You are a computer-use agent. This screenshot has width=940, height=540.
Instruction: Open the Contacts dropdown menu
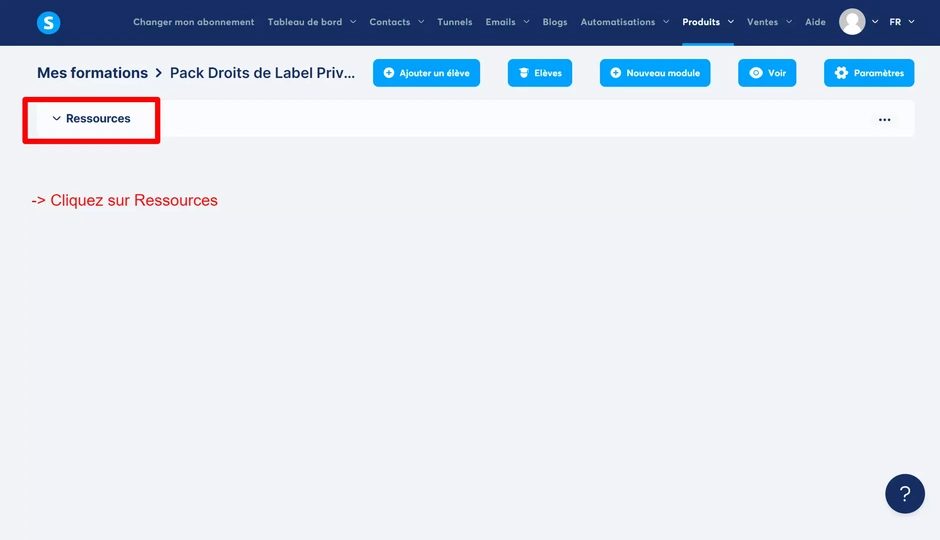396,22
